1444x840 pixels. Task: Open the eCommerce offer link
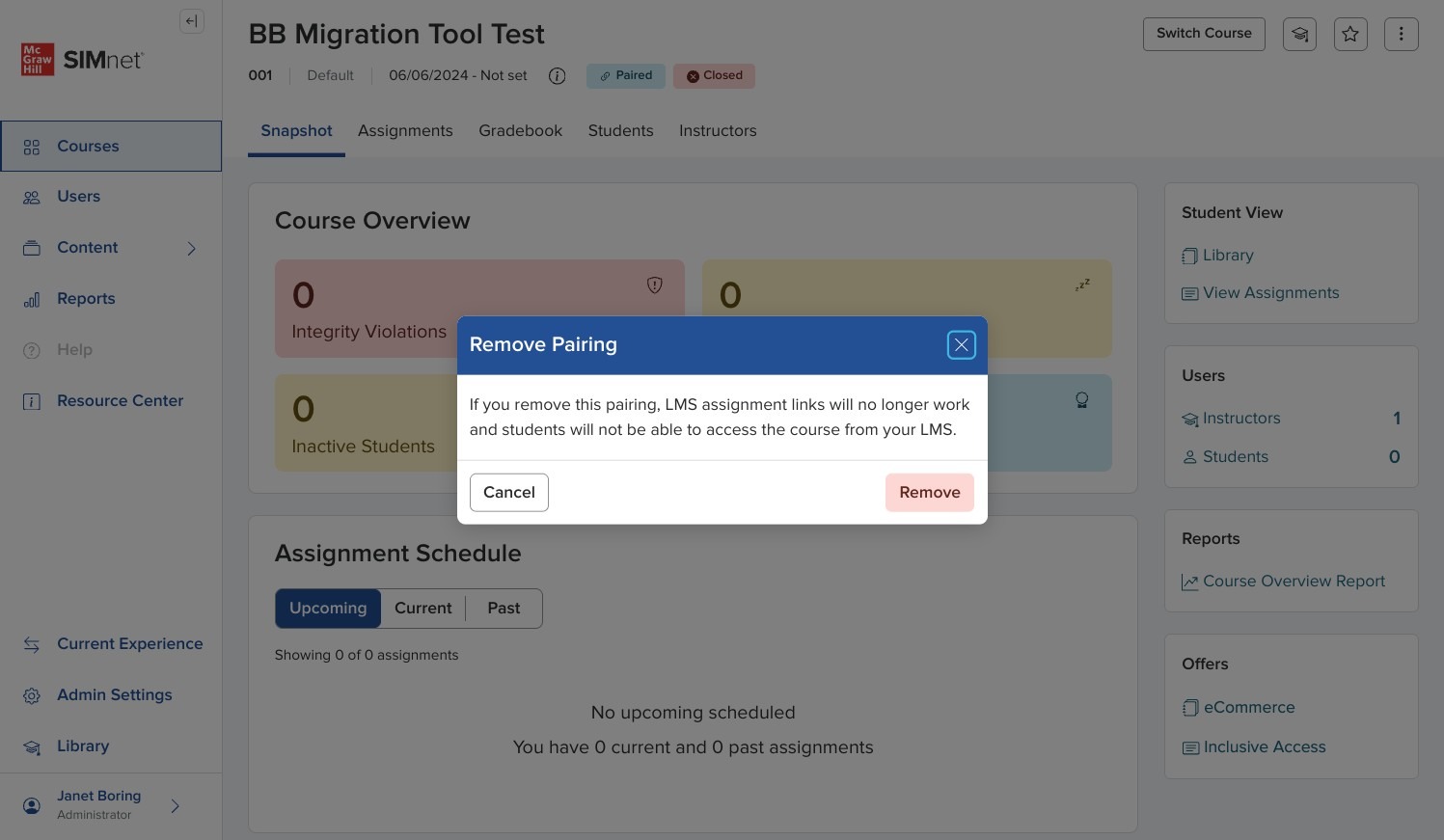pos(1239,708)
